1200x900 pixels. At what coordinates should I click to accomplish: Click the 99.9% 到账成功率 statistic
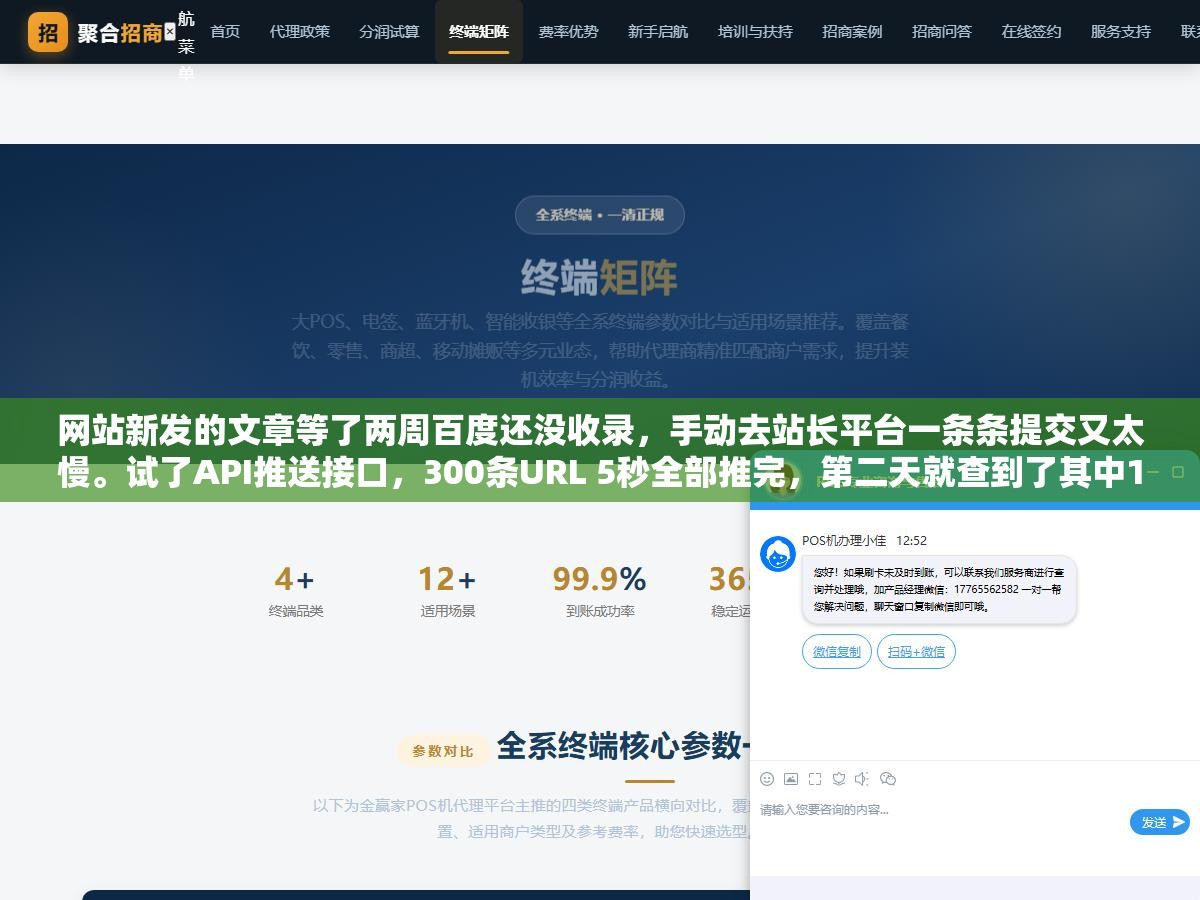[600, 590]
